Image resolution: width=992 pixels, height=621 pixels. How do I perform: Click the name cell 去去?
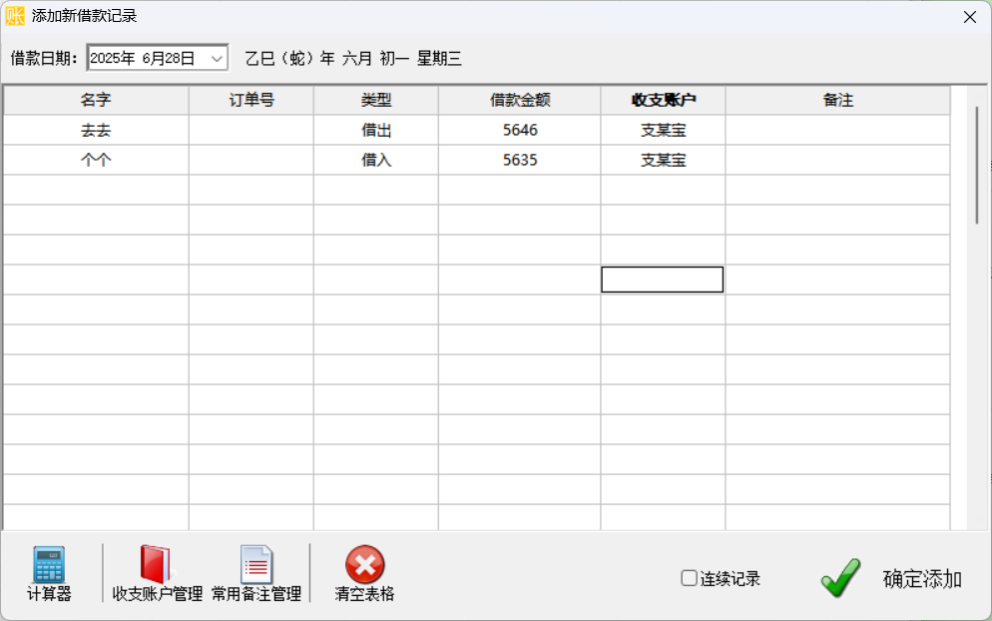96,130
